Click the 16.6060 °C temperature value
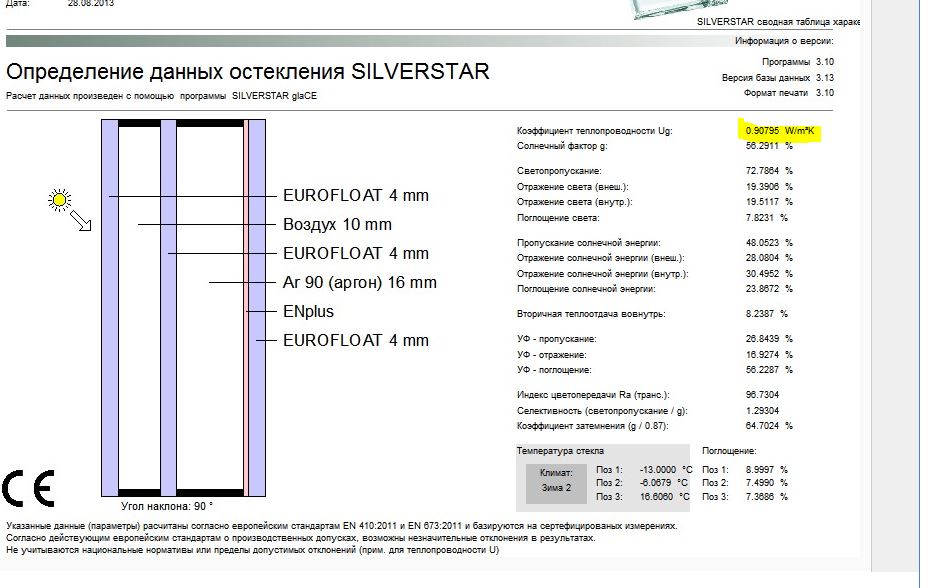The width and height of the screenshot is (942, 588). click(664, 497)
